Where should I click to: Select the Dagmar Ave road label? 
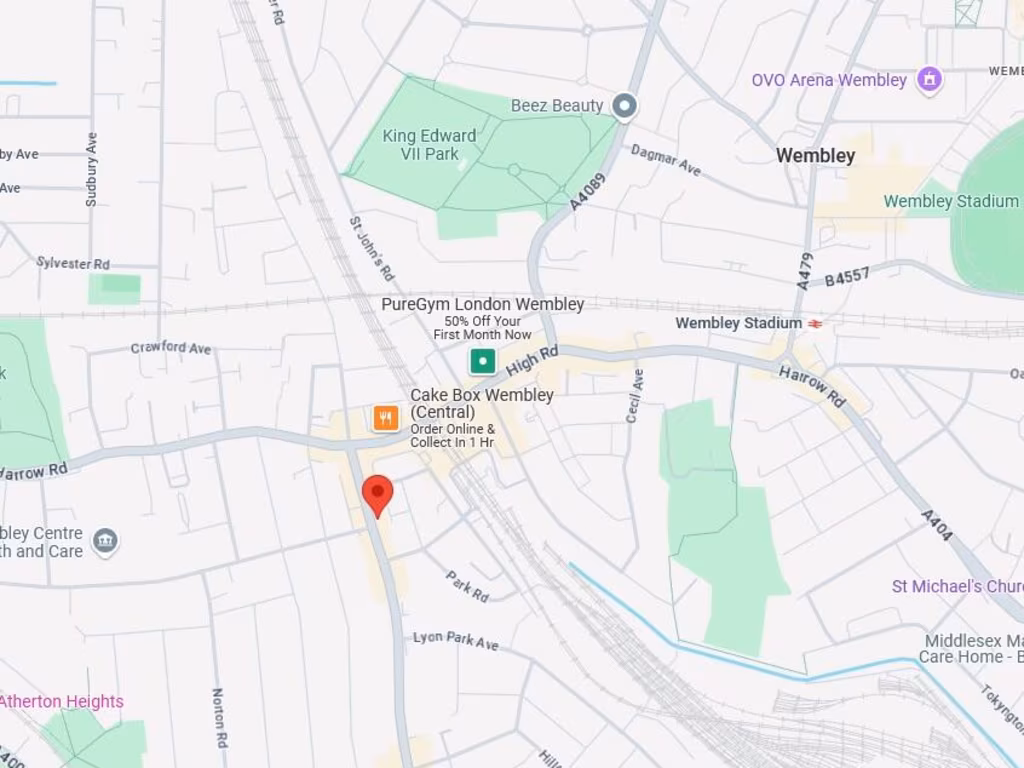pos(665,161)
